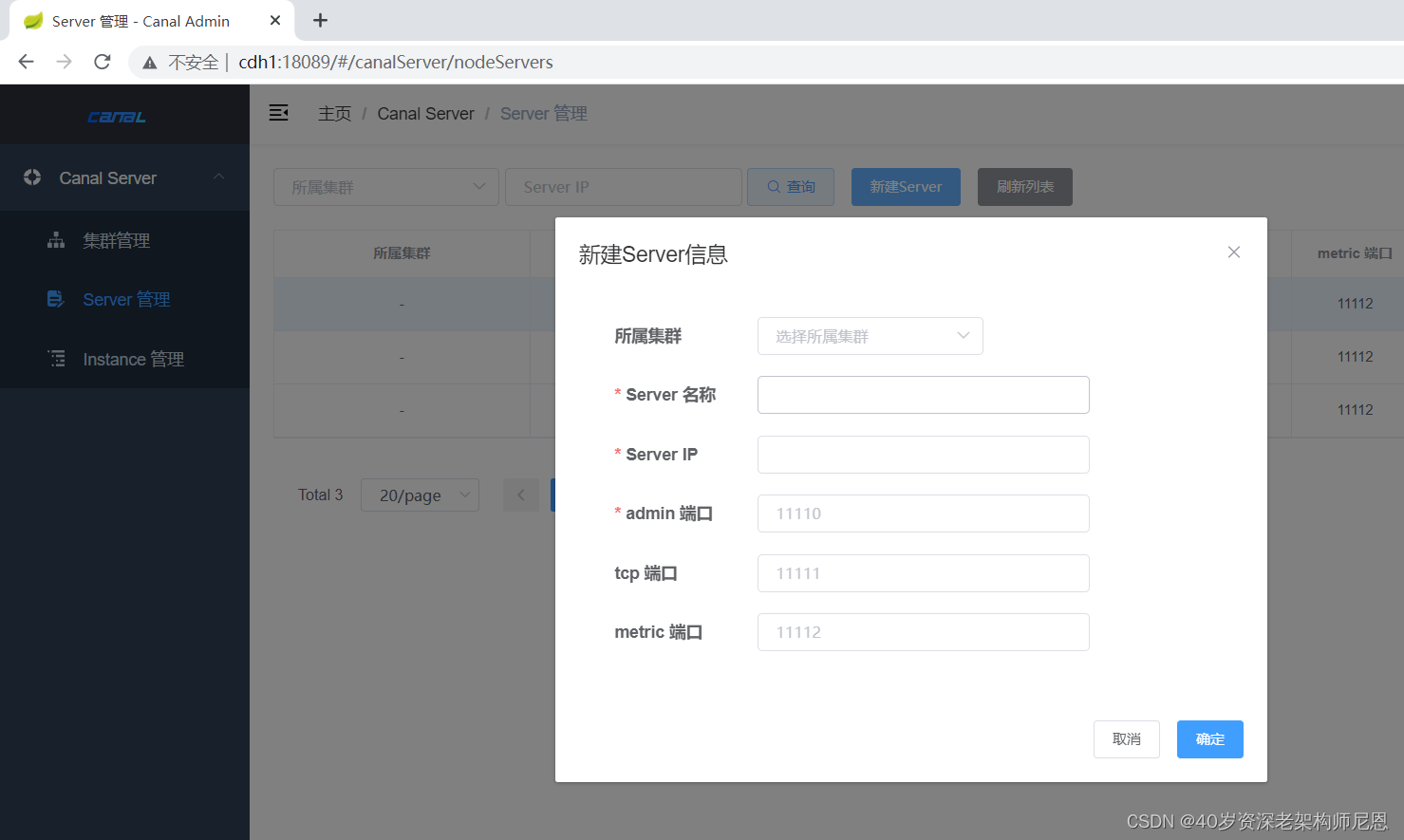Click the Server IP search field in toolbar

click(x=624, y=187)
